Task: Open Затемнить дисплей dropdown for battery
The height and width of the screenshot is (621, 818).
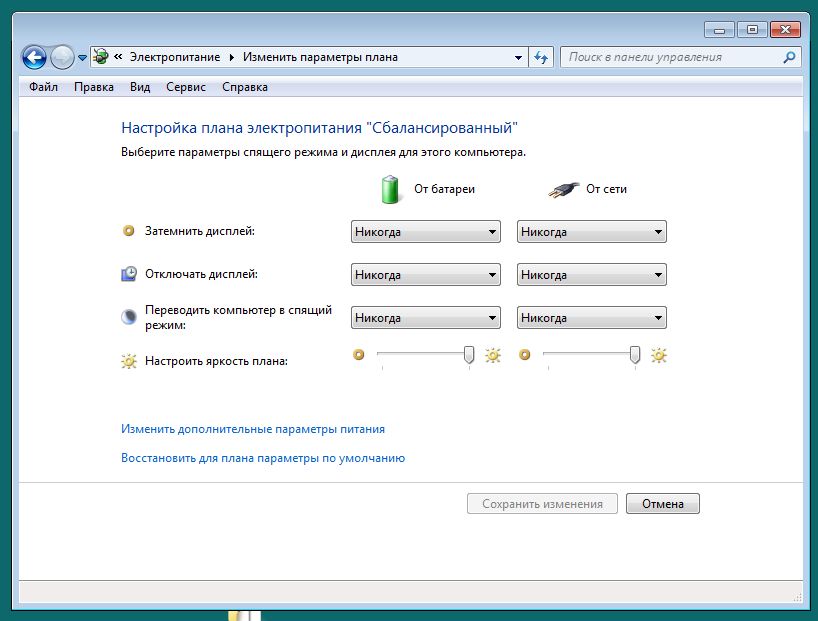Action: click(x=426, y=232)
